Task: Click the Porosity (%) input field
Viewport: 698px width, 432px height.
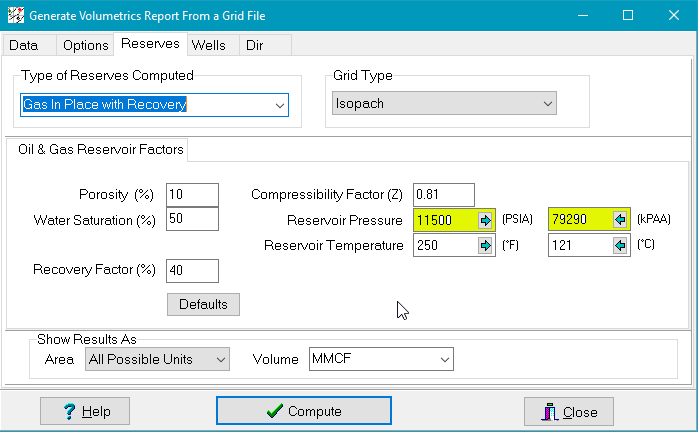Action: tap(192, 194)
